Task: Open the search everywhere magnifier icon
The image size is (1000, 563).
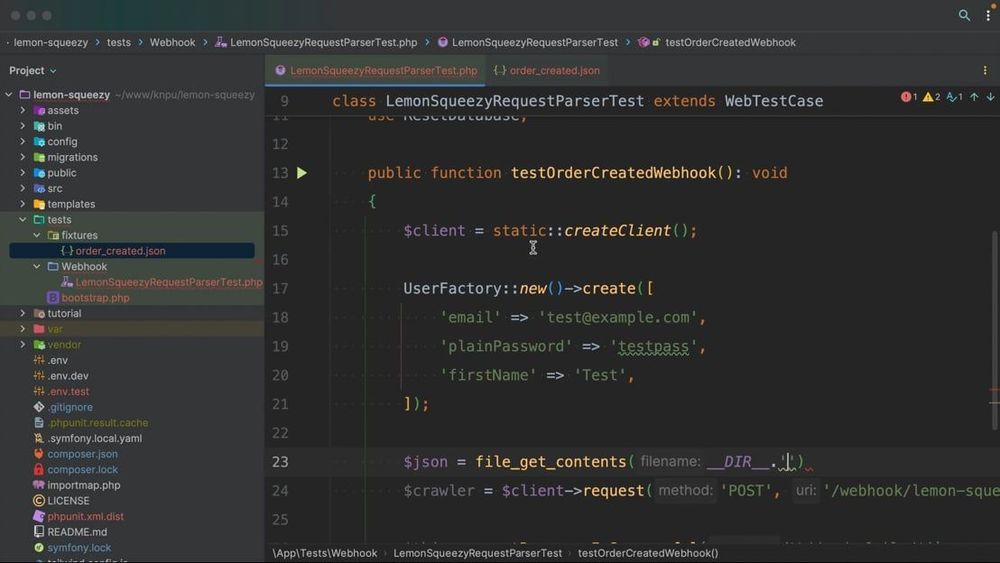Action: tap(964, 15)
